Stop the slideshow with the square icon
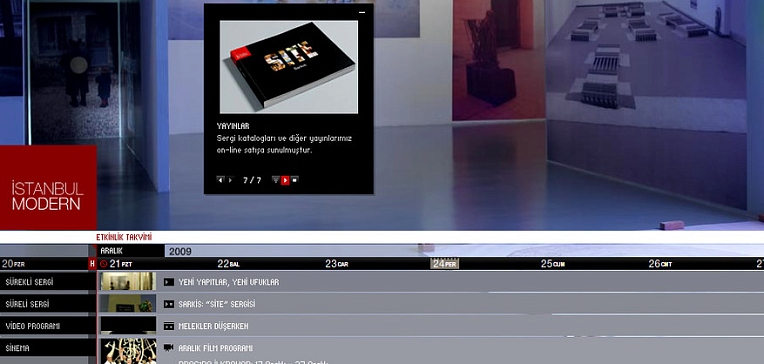This screenshot has width=764, height=364. pyautogui.click(x=294, y=179)
